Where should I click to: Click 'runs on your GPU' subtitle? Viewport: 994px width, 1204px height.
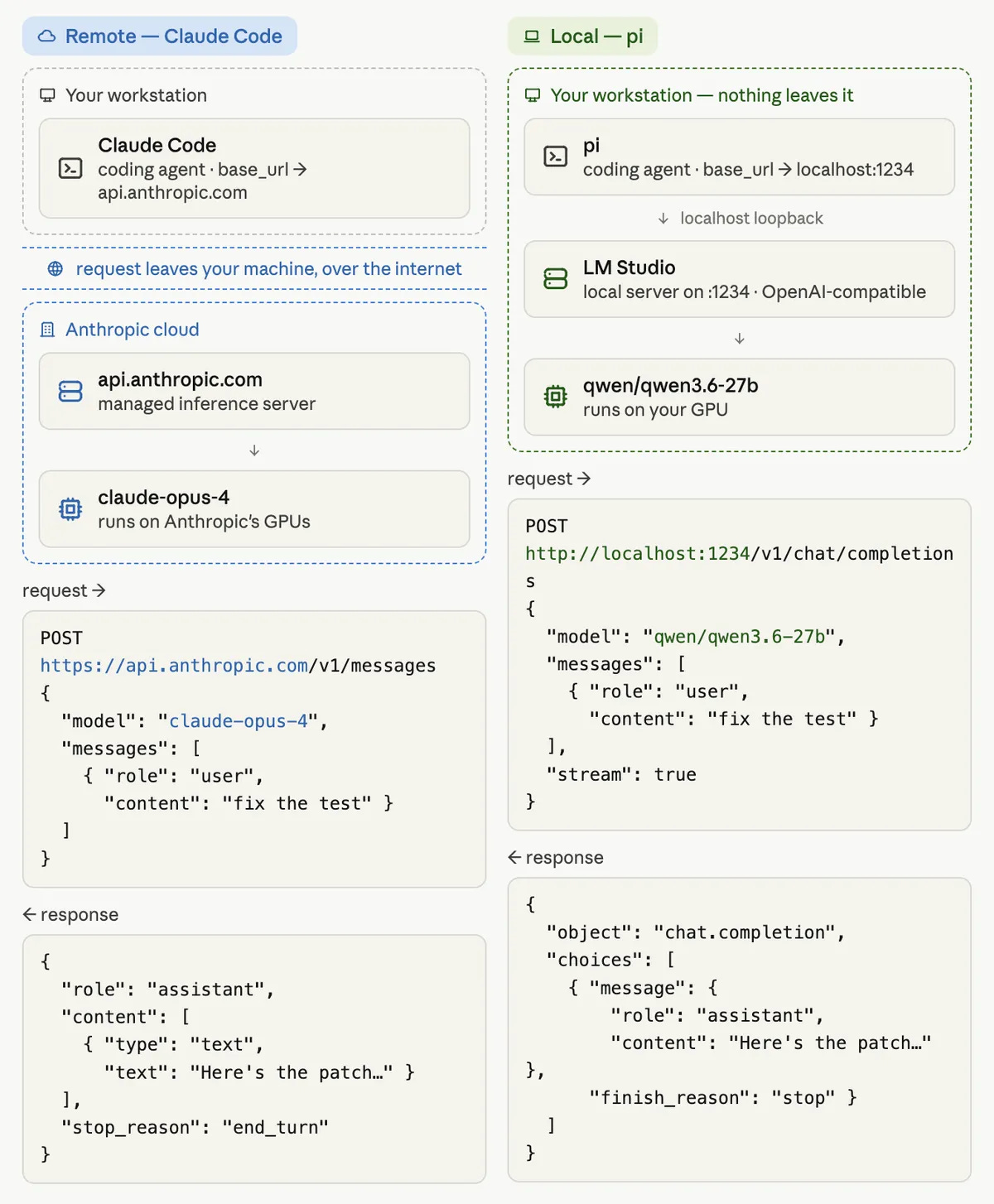655,410
